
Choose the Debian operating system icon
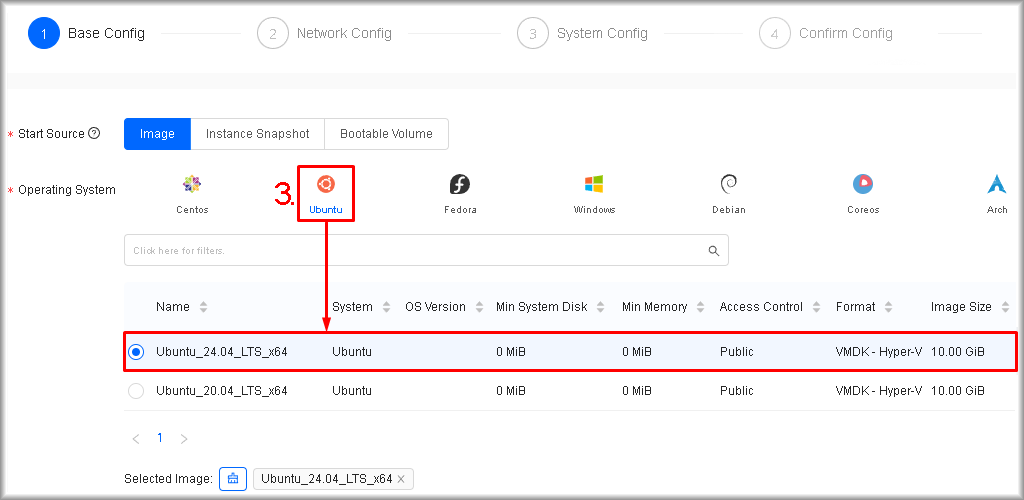coord(729,185)
